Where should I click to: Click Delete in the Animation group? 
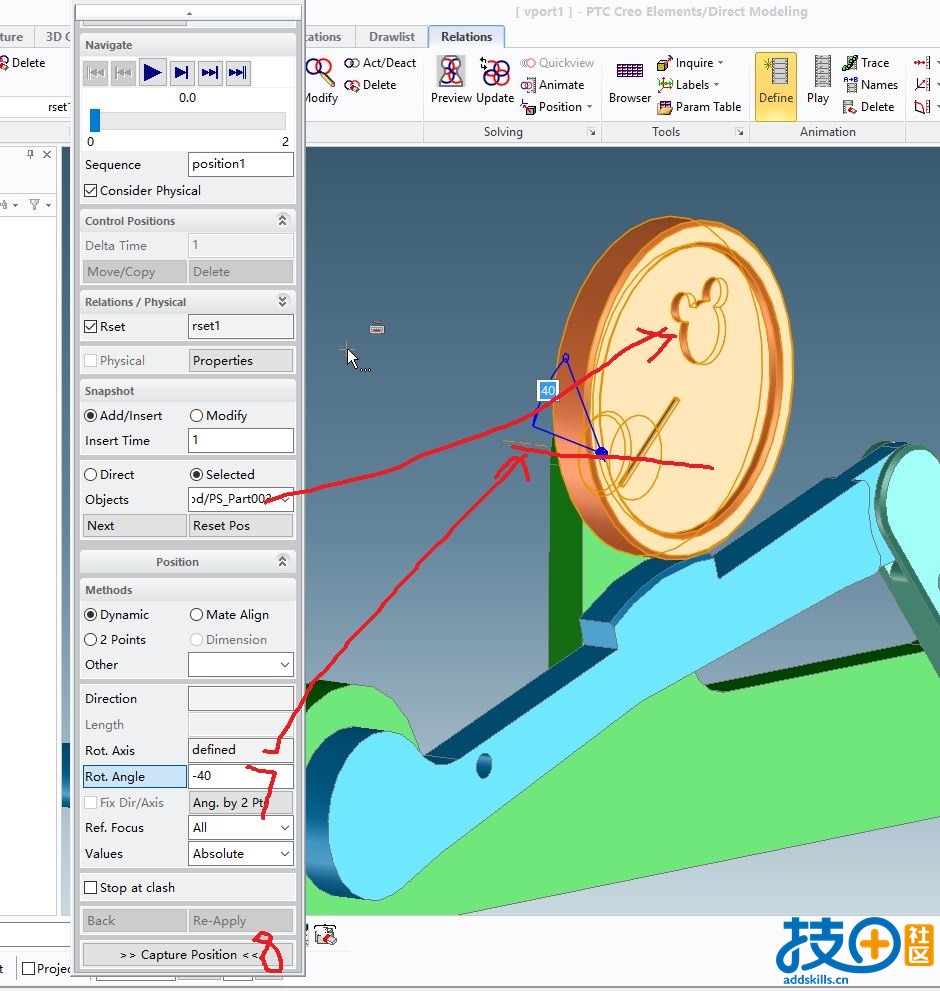pyautogui.click(x=869, y=107)
